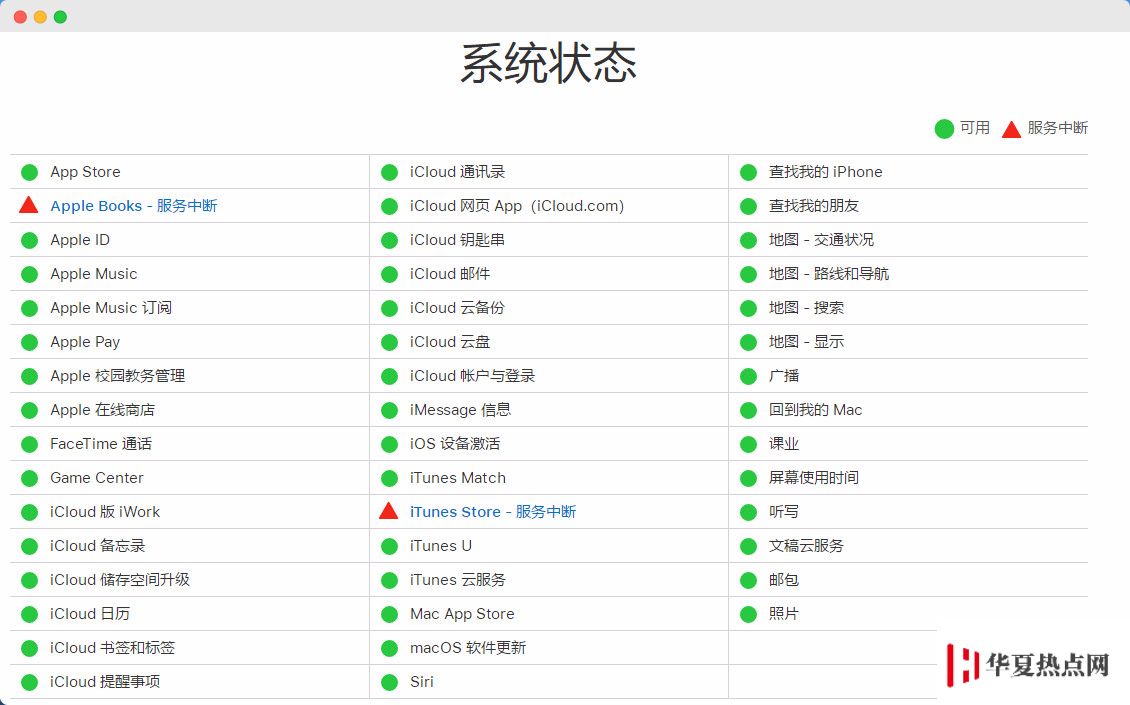Screen dimensions: 1130x705
Task: Click the green 可用 legend circle
Action: [x=944, y=129]
